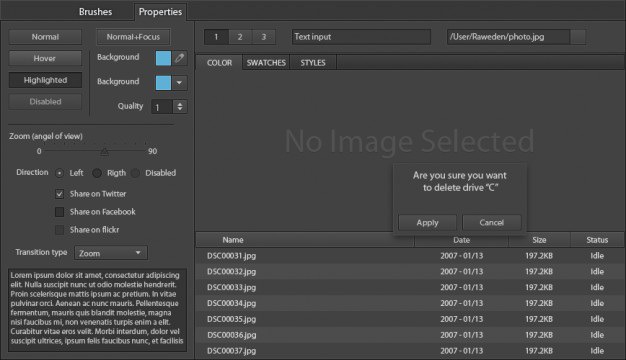Click the second Background blue swatch
Screen dimensions: 626x360
(x=163, y=83)
